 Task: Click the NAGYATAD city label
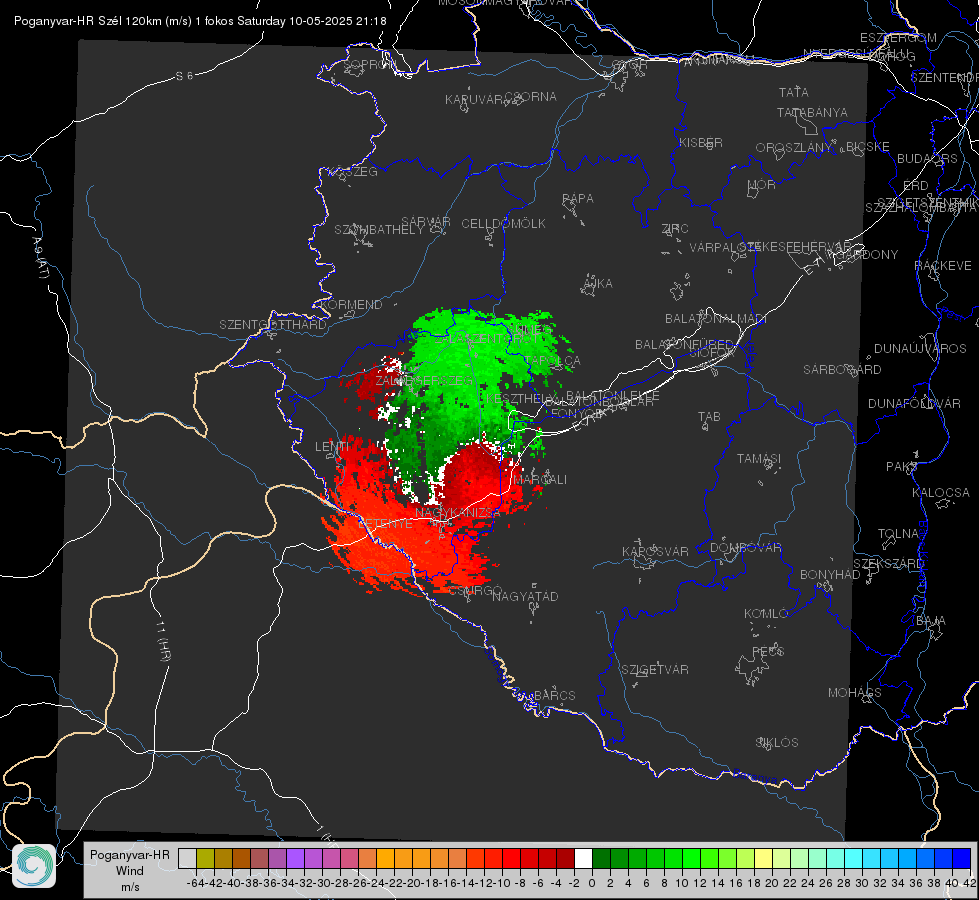525,596
